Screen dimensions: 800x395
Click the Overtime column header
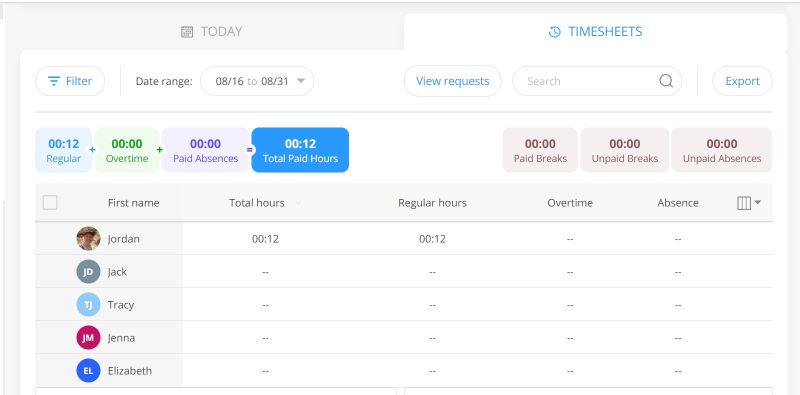[570, 203]
